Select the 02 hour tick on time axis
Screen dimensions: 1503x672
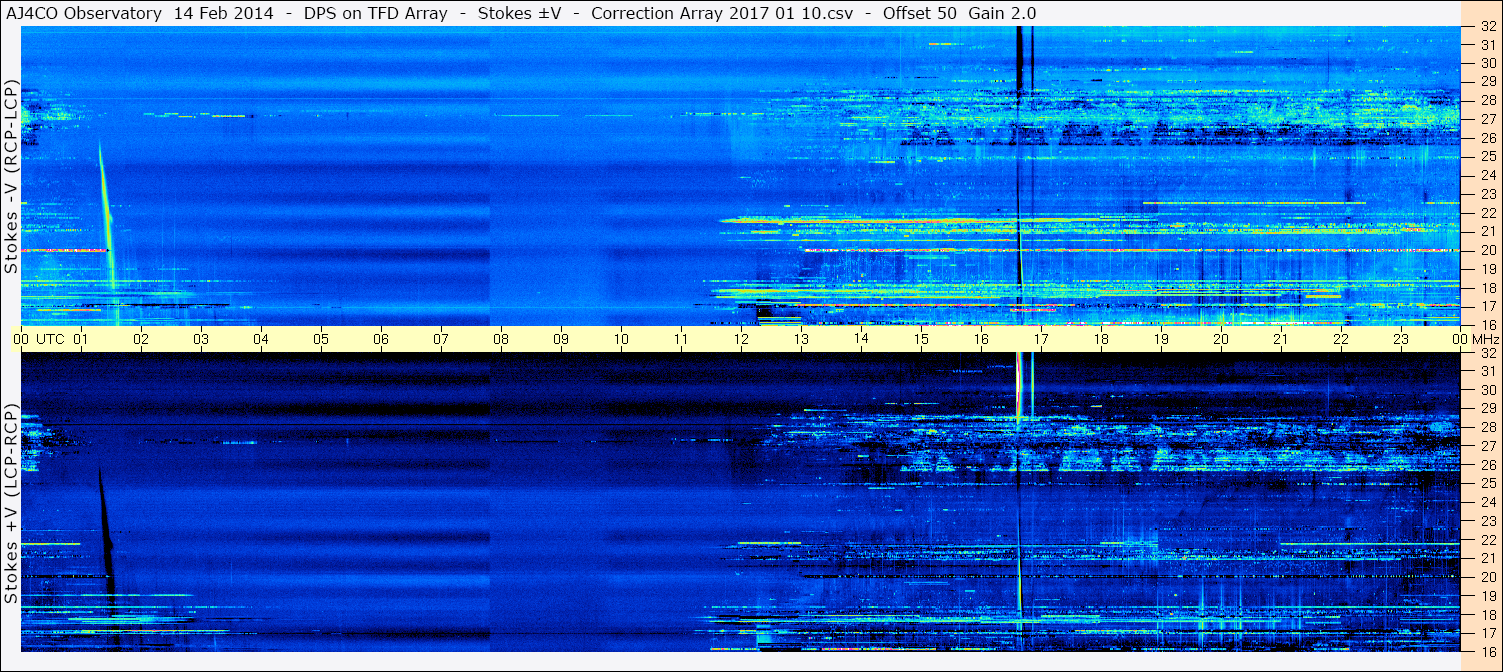(141, 339)
